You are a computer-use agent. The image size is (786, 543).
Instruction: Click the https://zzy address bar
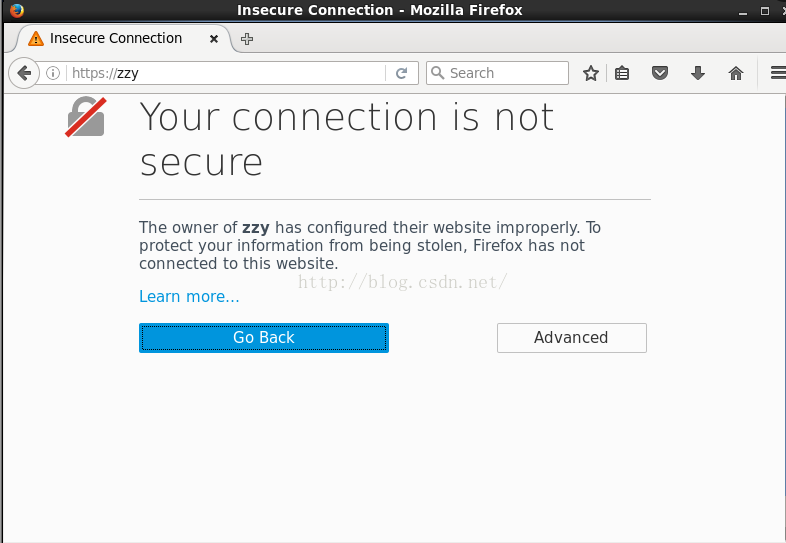point(226,73)
